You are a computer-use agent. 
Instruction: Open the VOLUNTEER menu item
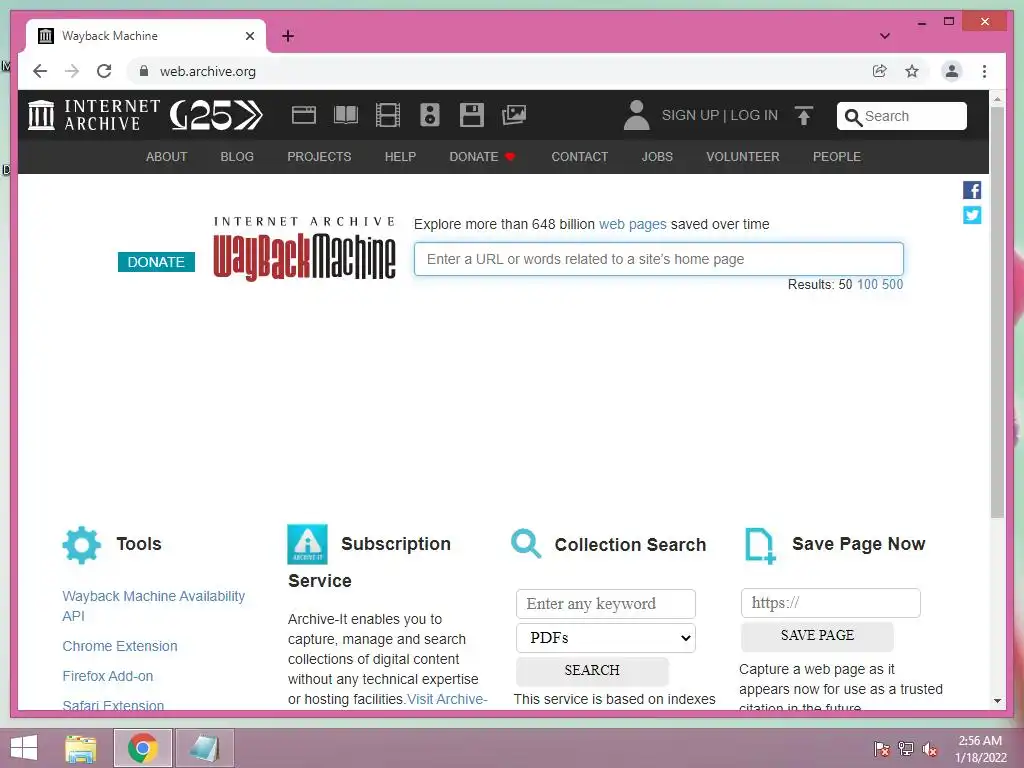(x=743, y=157)
